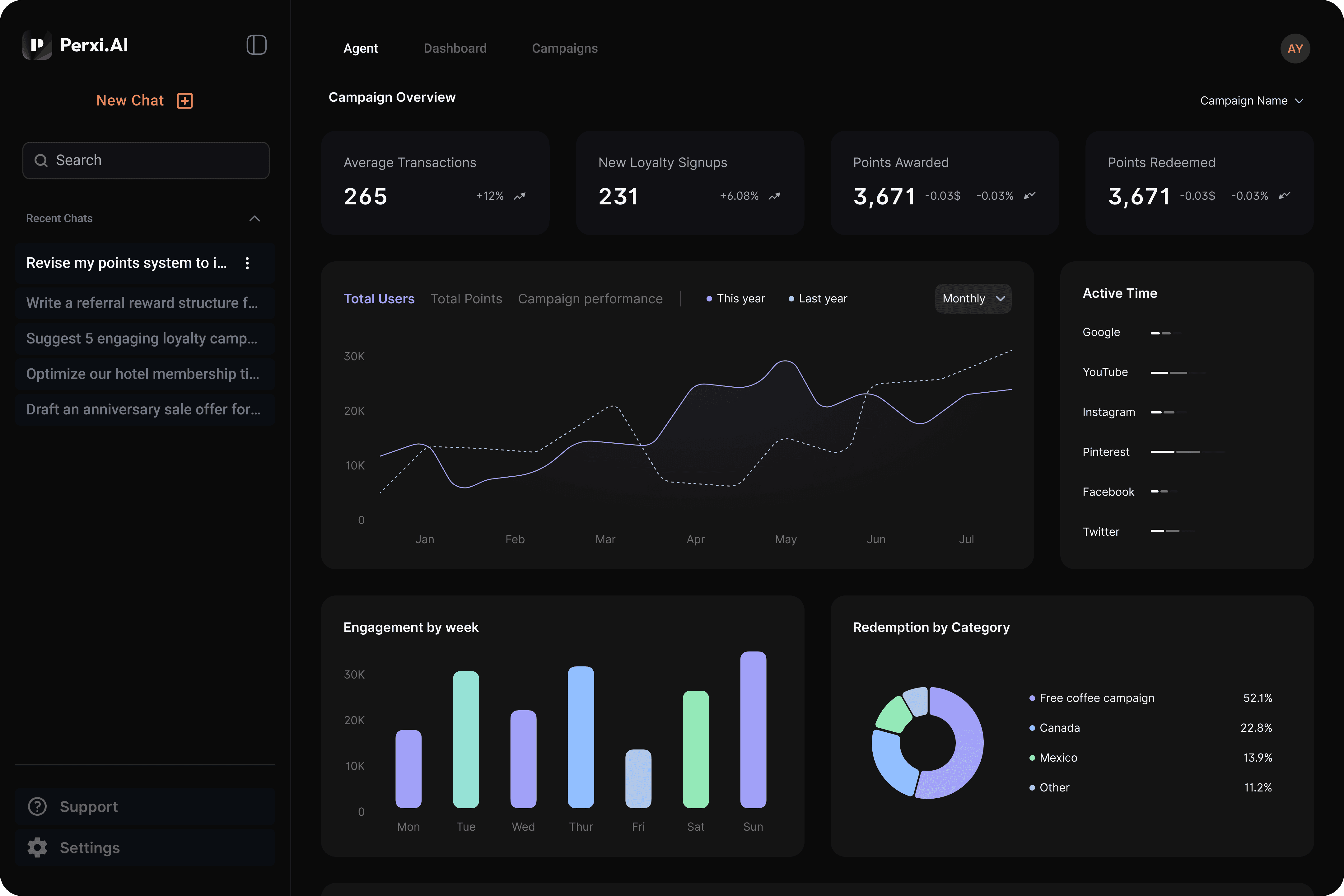Open the Monthly period dropdown
Image resolution: width=1344 pixels, height=896 pixels.
[x=973, y=299]
